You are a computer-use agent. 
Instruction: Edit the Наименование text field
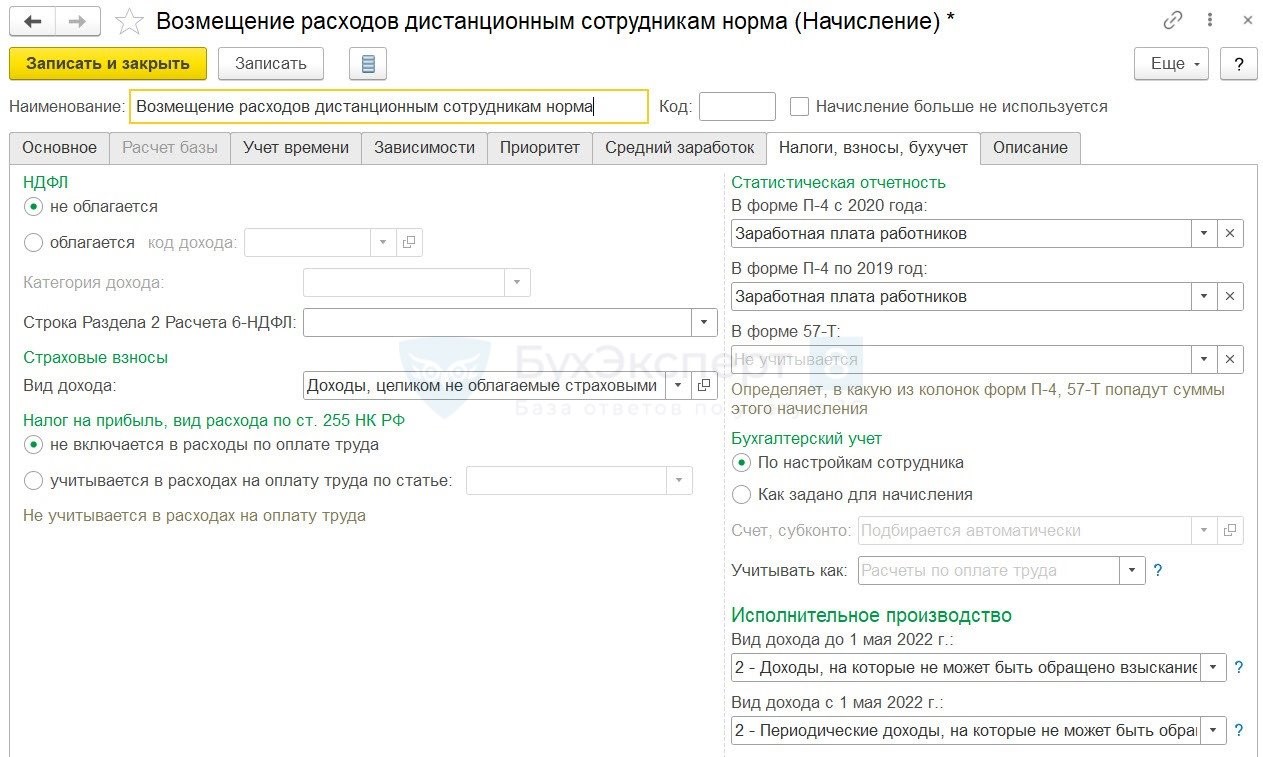pyautogui.click(x=389, y=107)
